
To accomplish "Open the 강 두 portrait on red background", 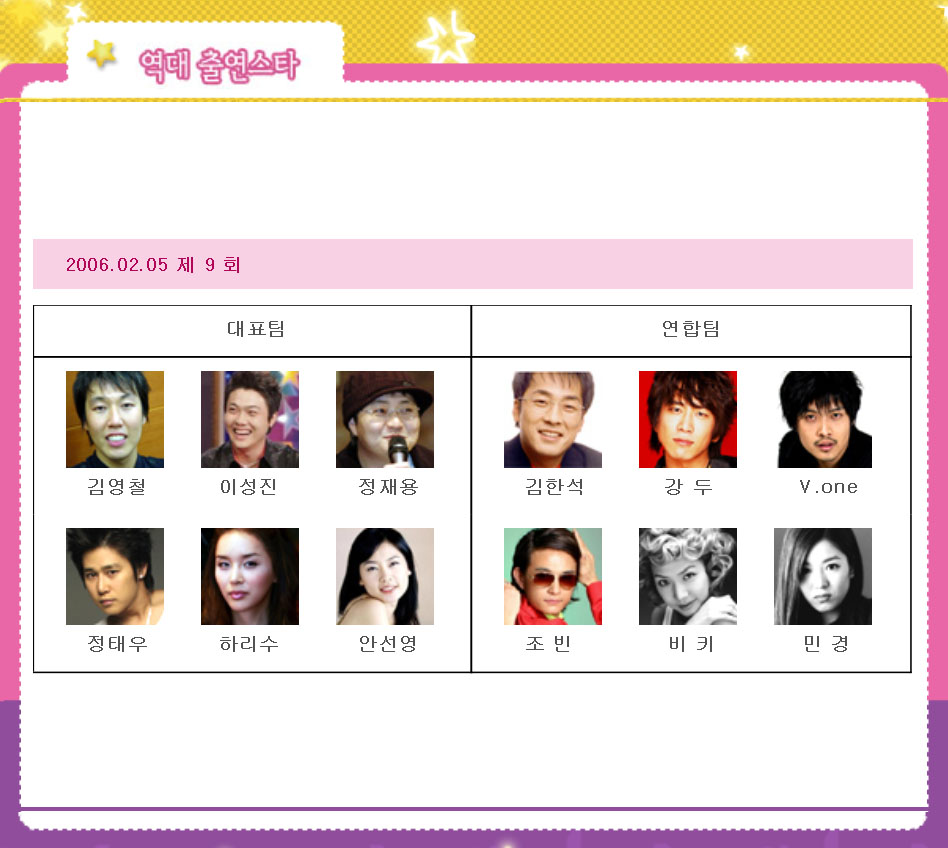I will (688, 419).
